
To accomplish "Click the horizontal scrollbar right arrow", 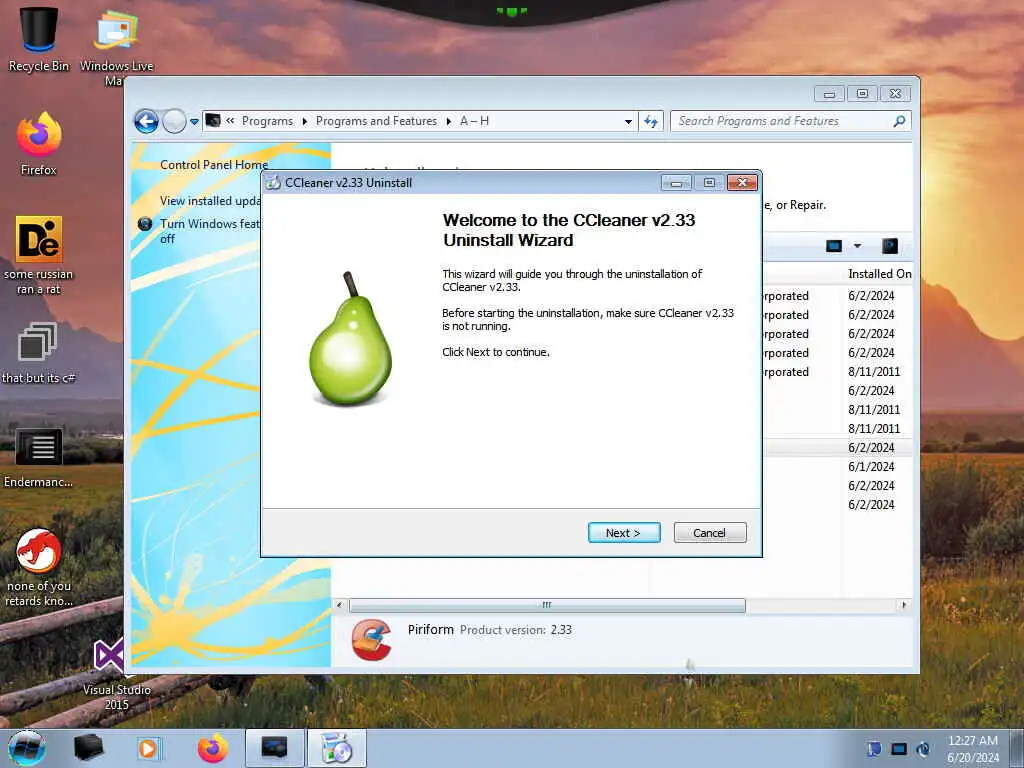I will click(x=904, y=605).
